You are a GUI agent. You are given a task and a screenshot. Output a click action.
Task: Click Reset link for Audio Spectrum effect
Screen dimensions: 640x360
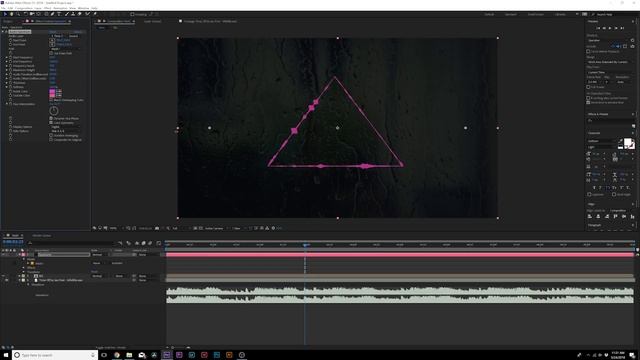(53, 31)
